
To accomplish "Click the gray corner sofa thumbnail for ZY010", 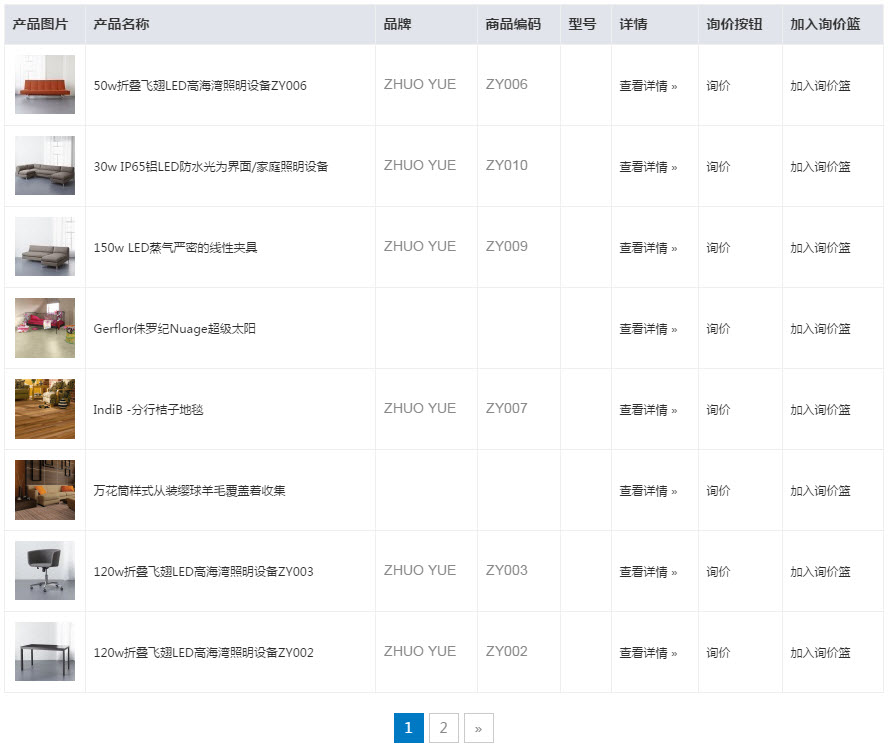I will pos(44,166).
